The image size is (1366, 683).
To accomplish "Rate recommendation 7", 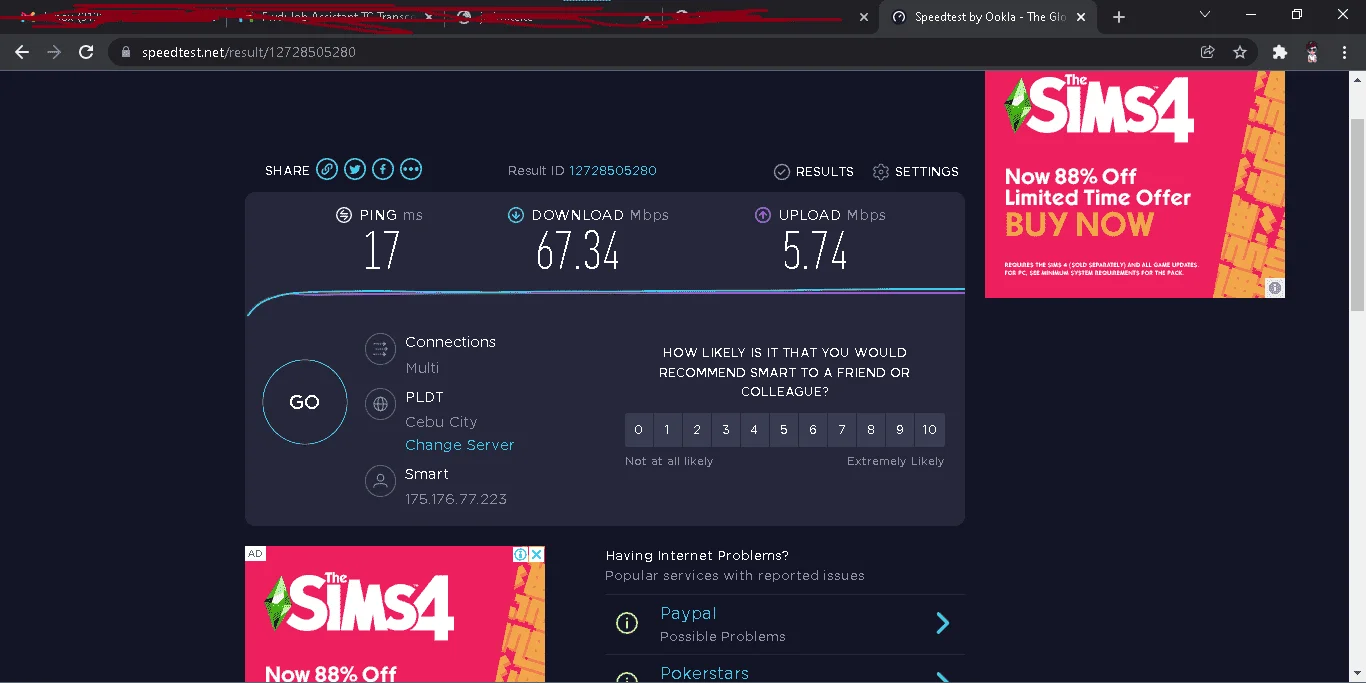I will [x=842, y=430].
